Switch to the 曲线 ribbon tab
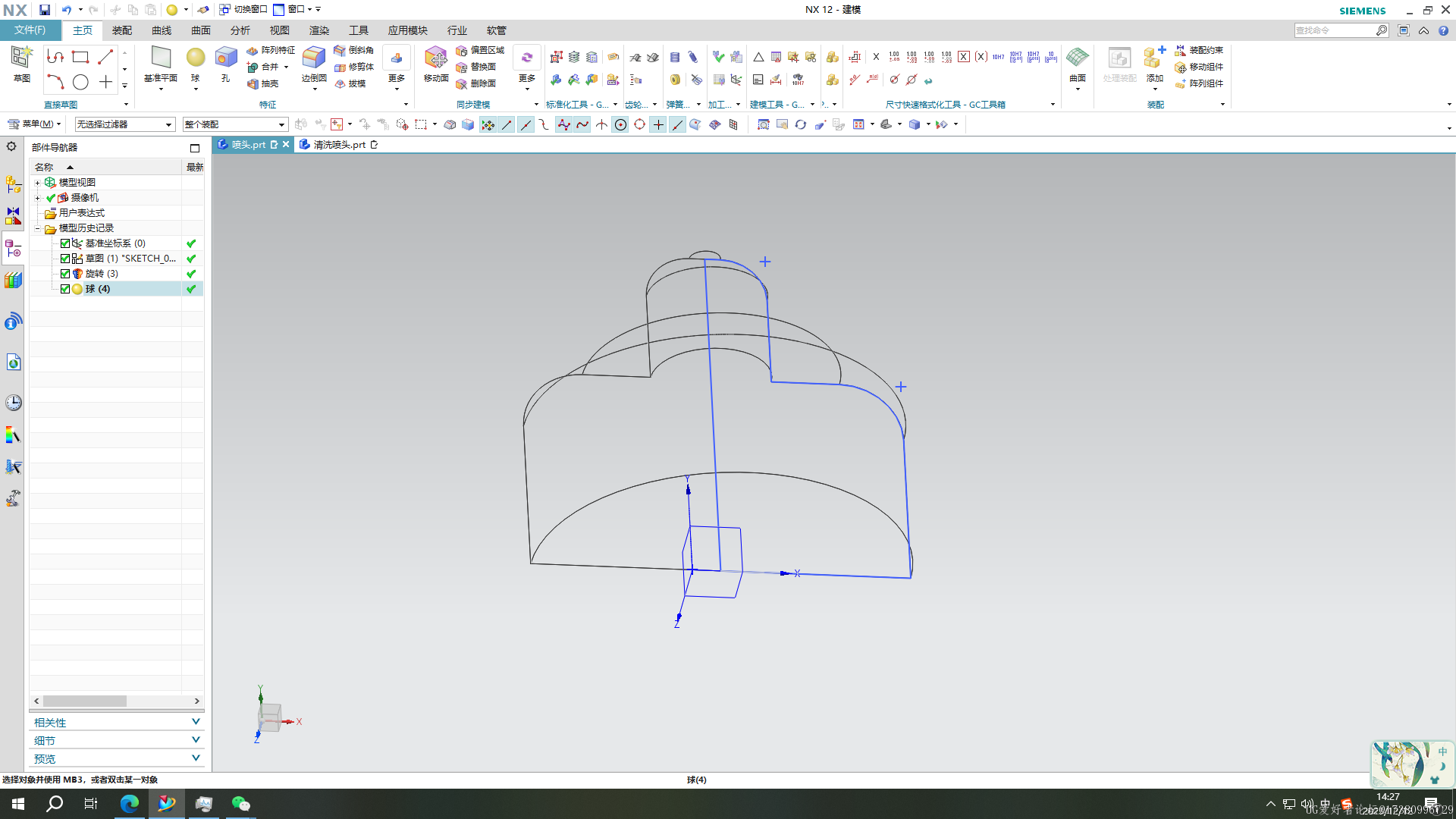 coord(162,30)
